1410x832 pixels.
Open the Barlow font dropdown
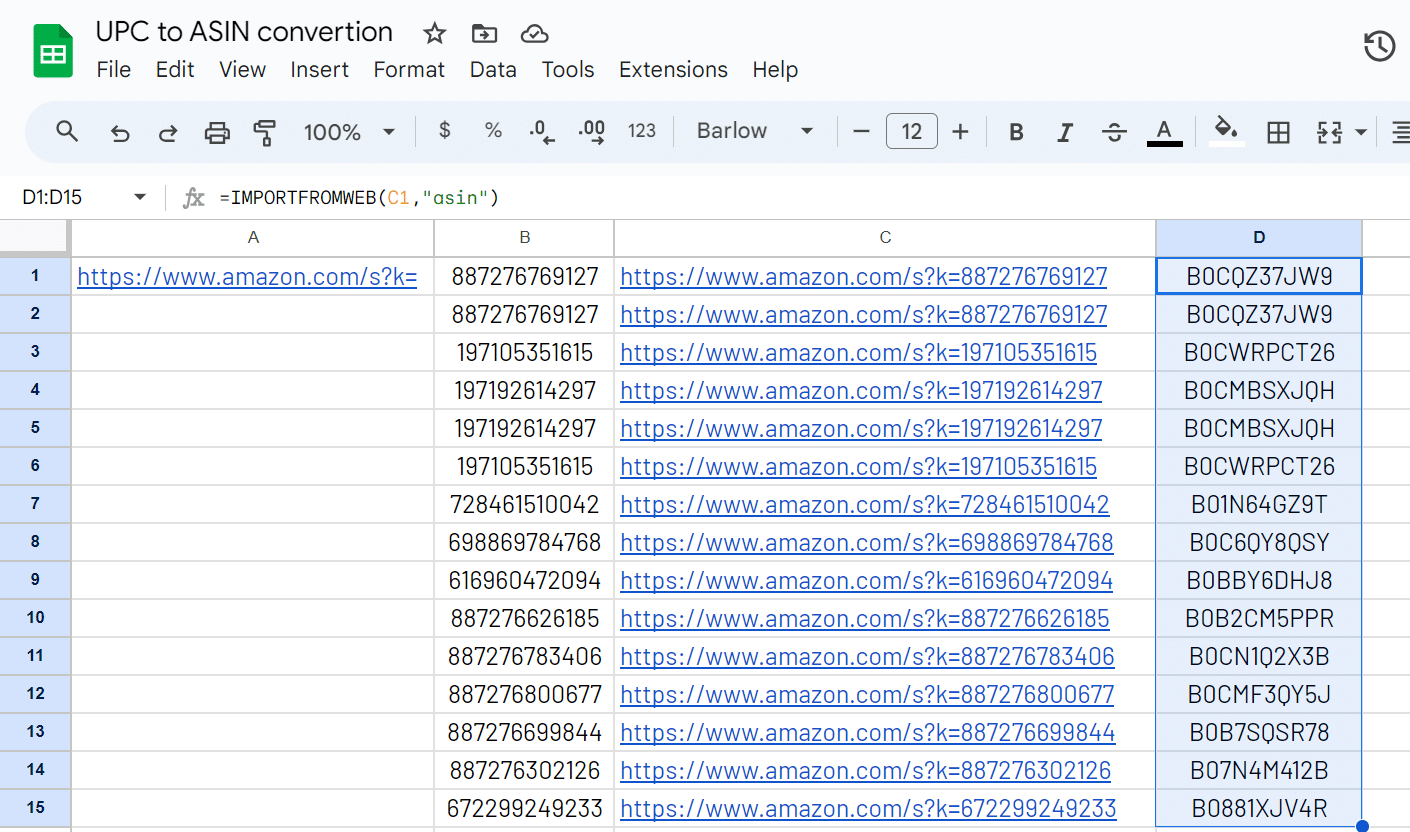(755, 131)
